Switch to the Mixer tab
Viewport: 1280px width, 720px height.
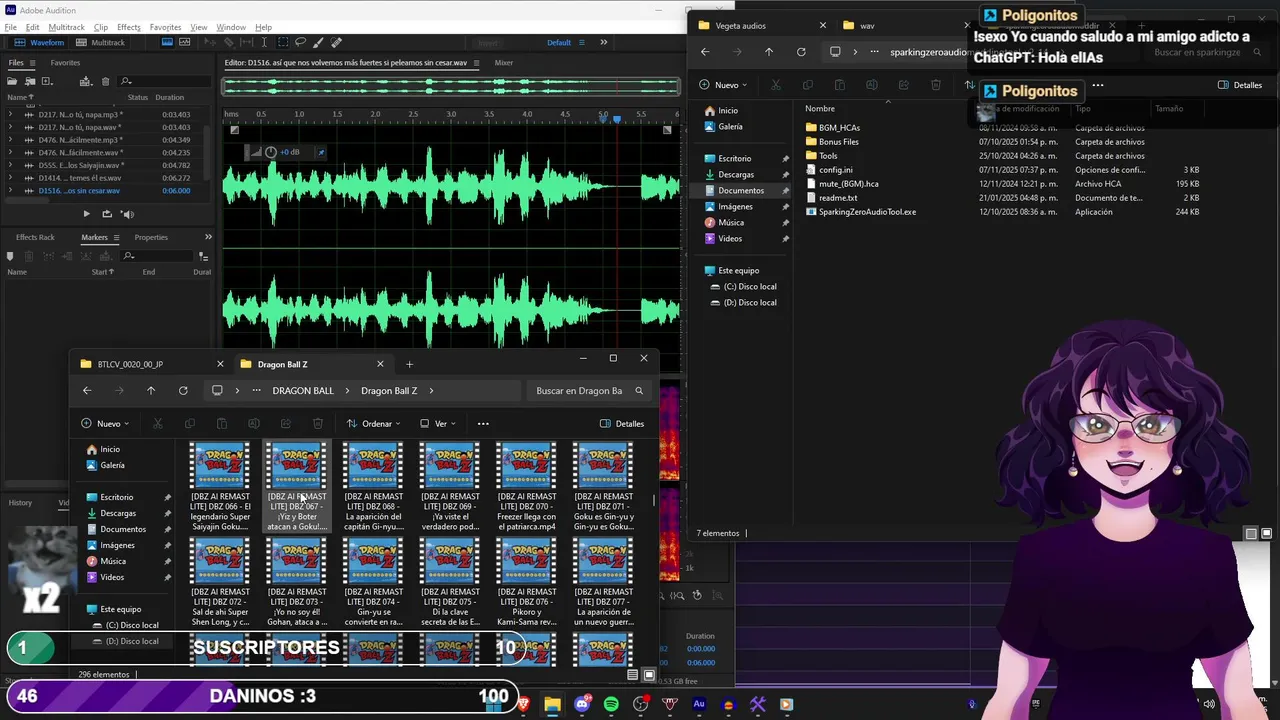point(503,63)
